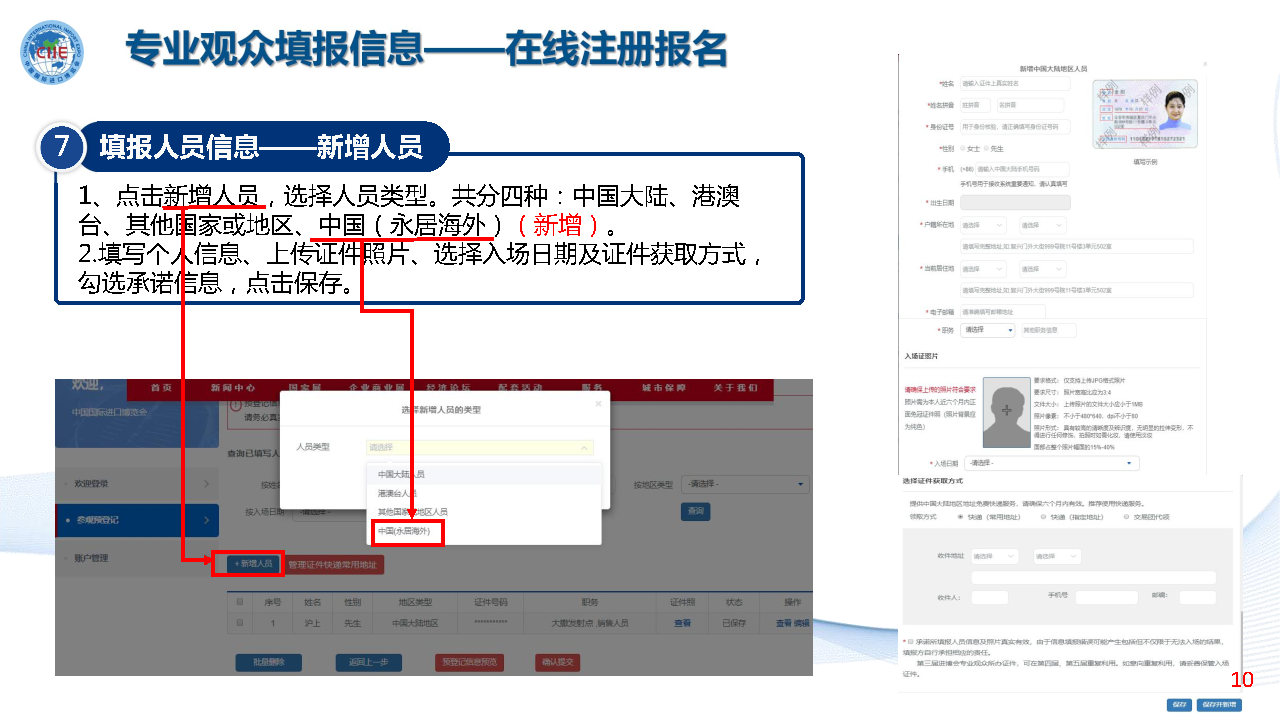This screenshot has width=1280, height=720.
Task: Go to 首页 in the top navigation
Action: (161, 388)
